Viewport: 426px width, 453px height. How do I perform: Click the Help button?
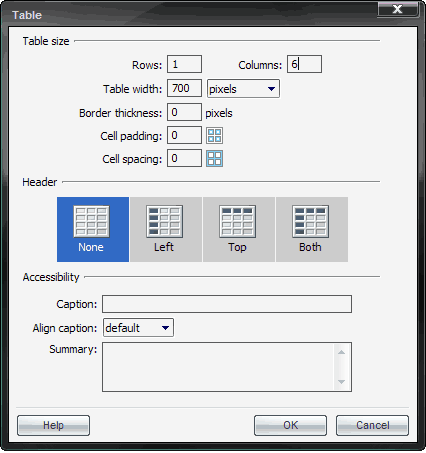53,425
